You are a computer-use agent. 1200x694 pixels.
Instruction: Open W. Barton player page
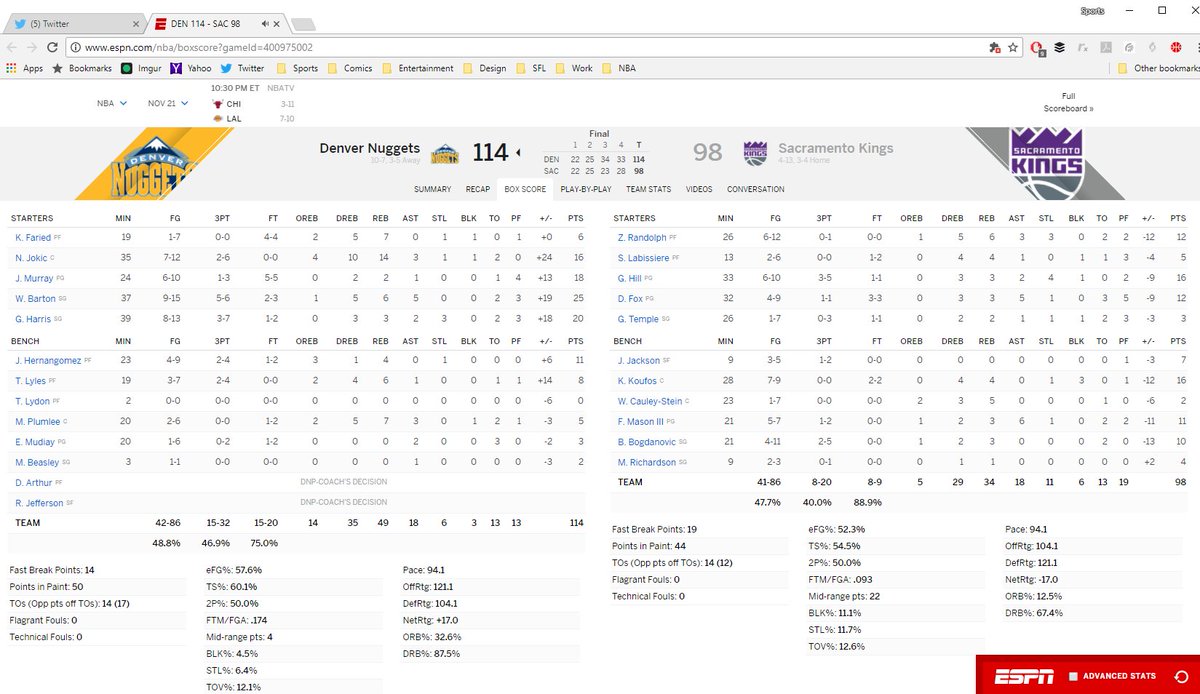34,297
